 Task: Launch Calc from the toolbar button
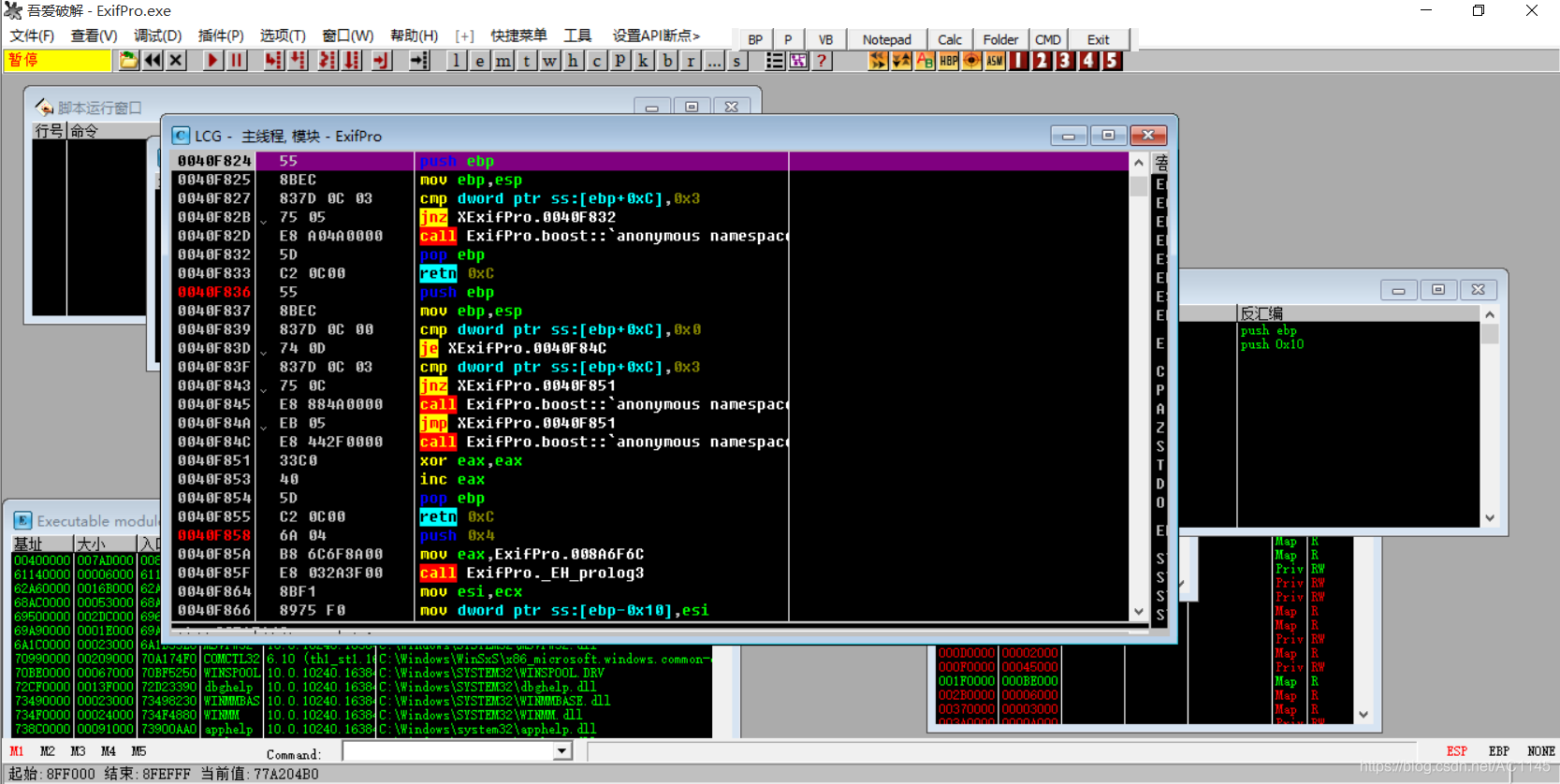pyautogui.click(x=950, y=39)
